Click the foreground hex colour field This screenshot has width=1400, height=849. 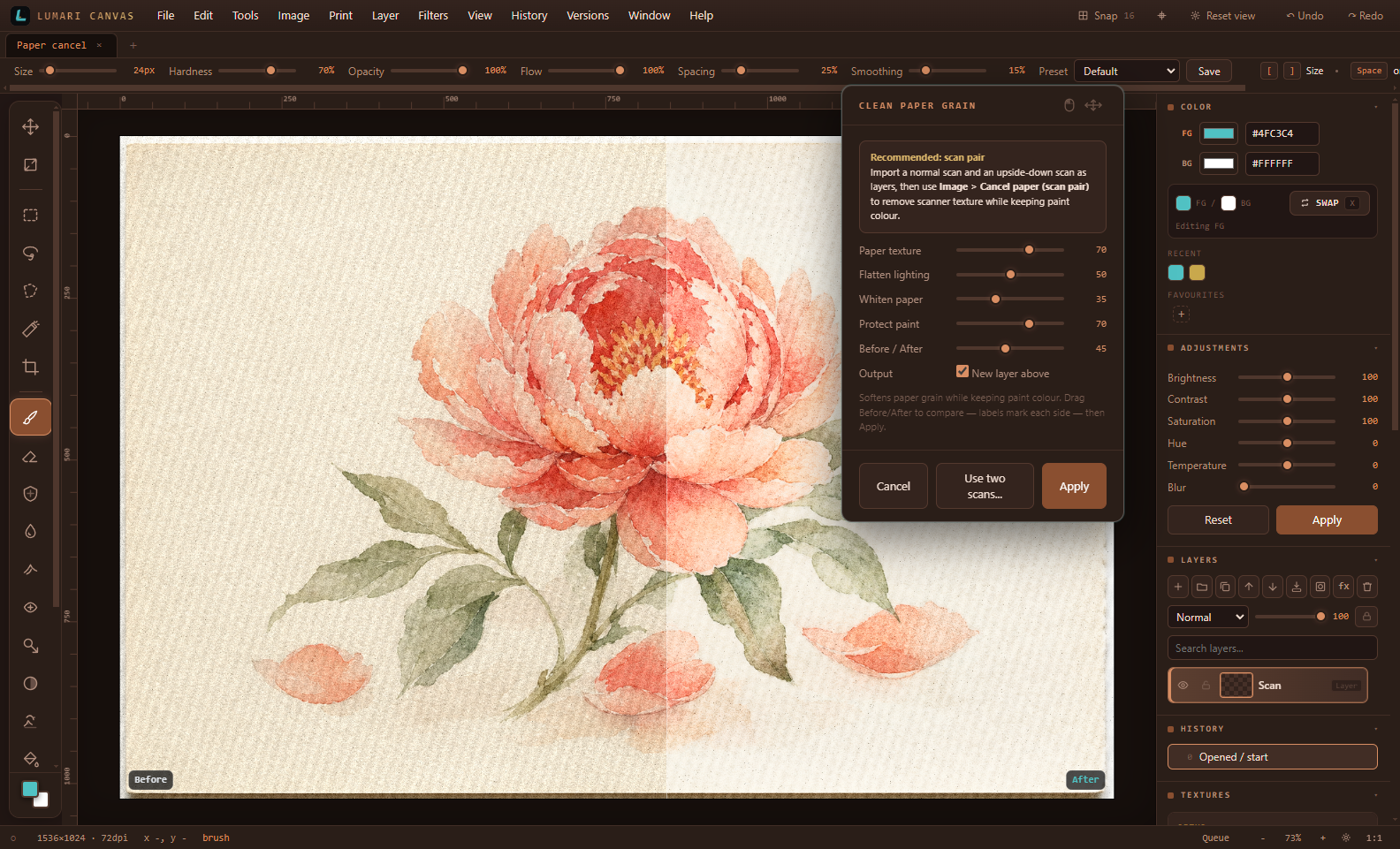click(1282, 133)
